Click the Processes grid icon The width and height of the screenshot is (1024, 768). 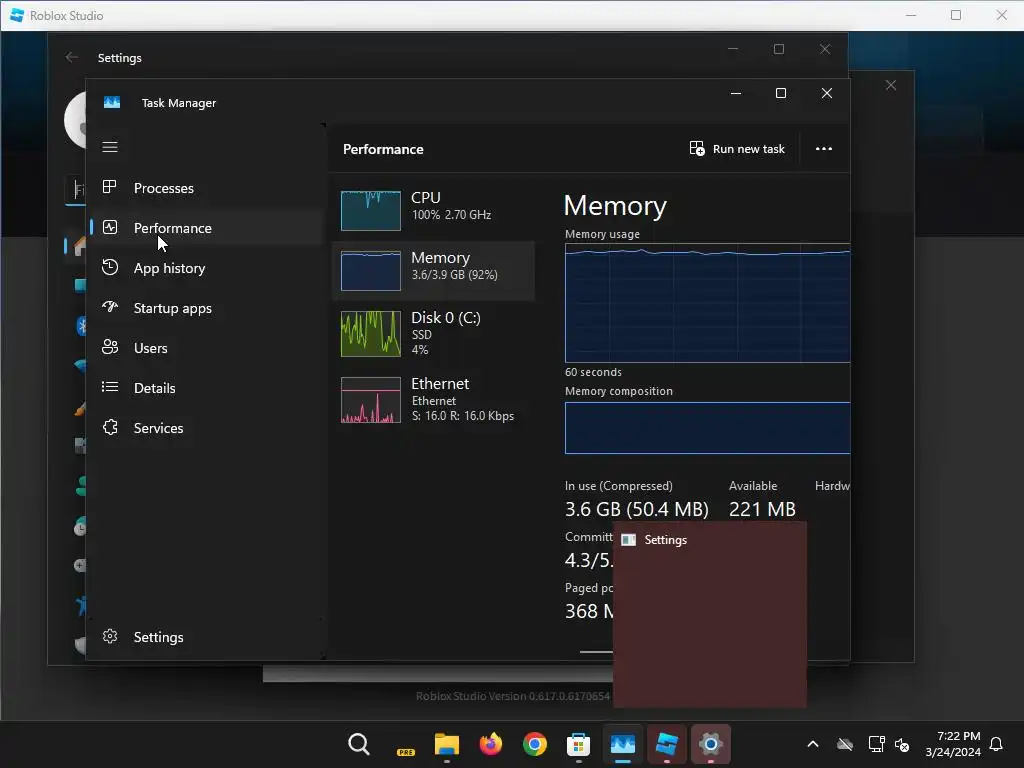(x=110, y=187)
